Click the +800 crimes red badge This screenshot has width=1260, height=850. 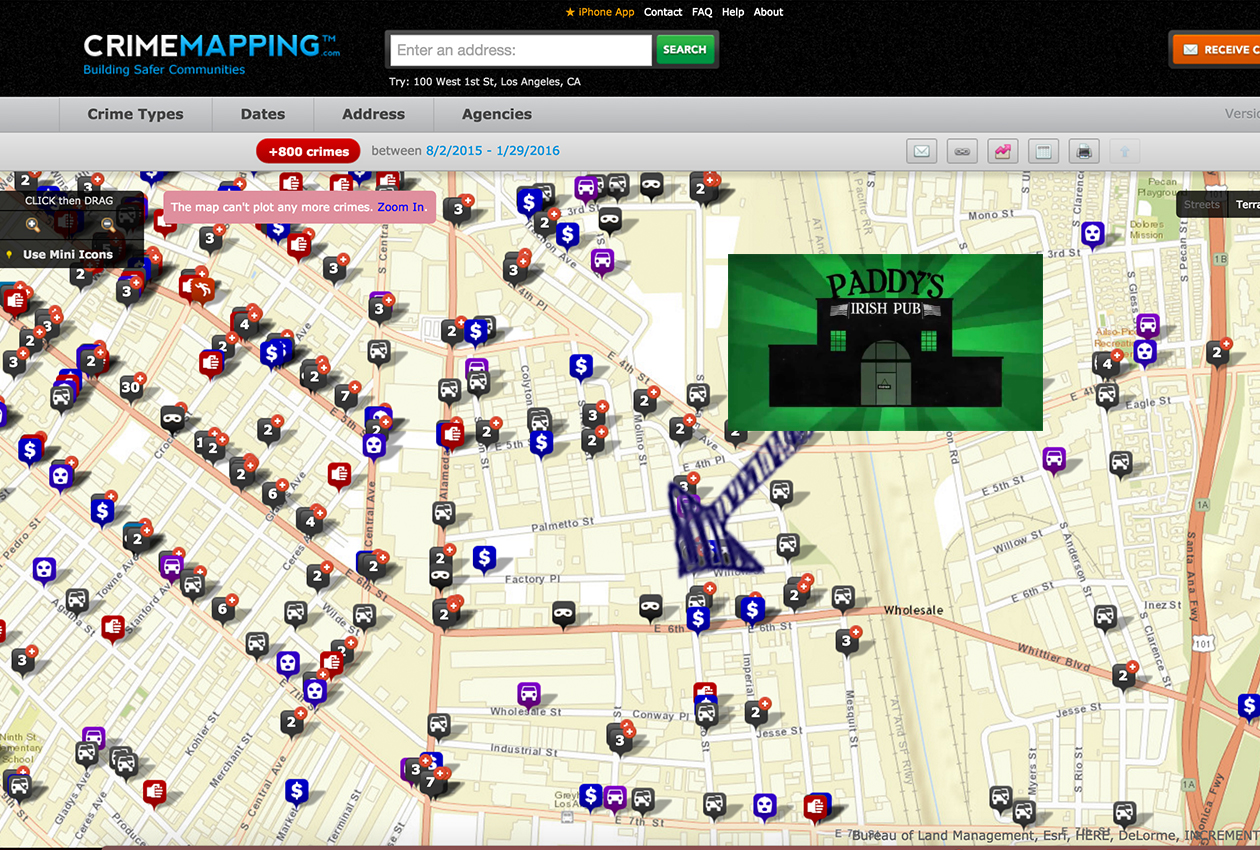pyautogui.click(x=308, y=151)
